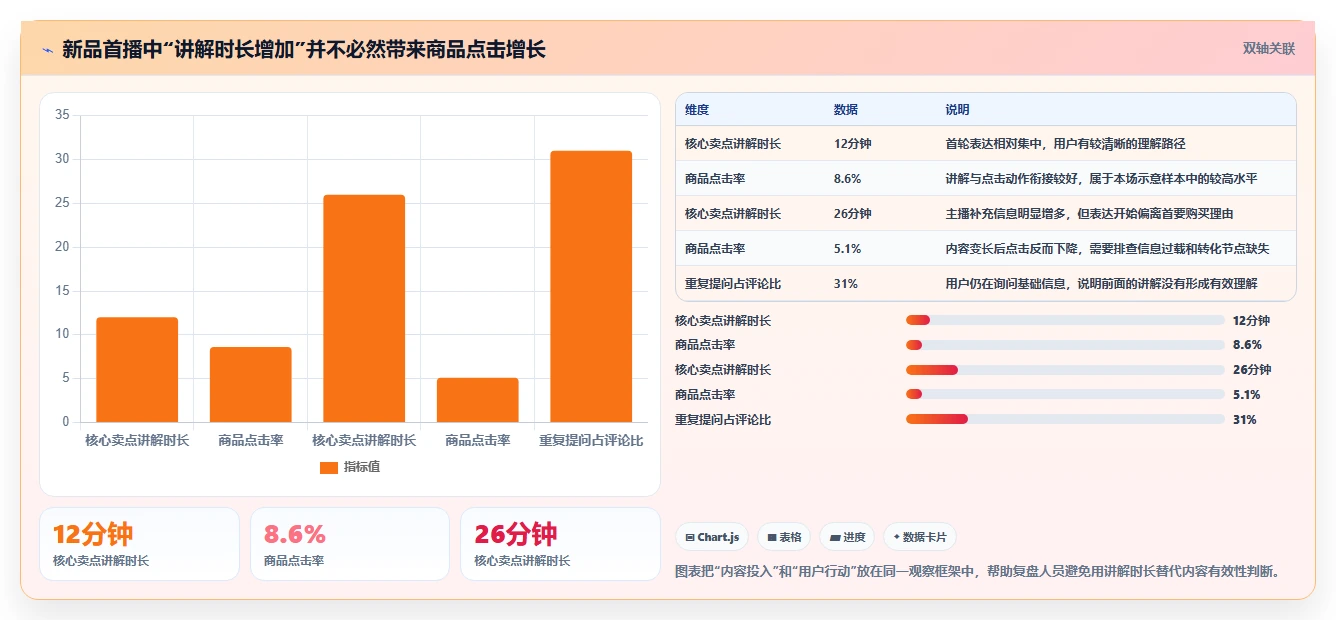Image resolution: width=1336 pixels, height=620 pixels.
Task: Click the lightning icon beside the title
Action: (47, 49)
